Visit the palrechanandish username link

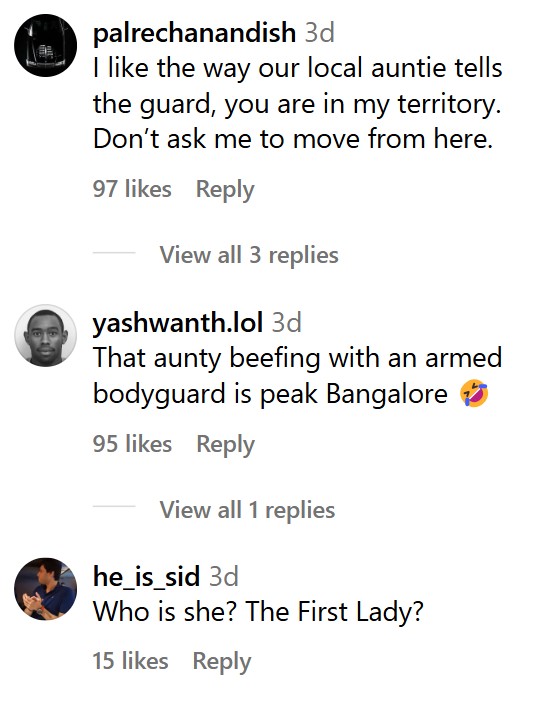click(x=194, y=33)
